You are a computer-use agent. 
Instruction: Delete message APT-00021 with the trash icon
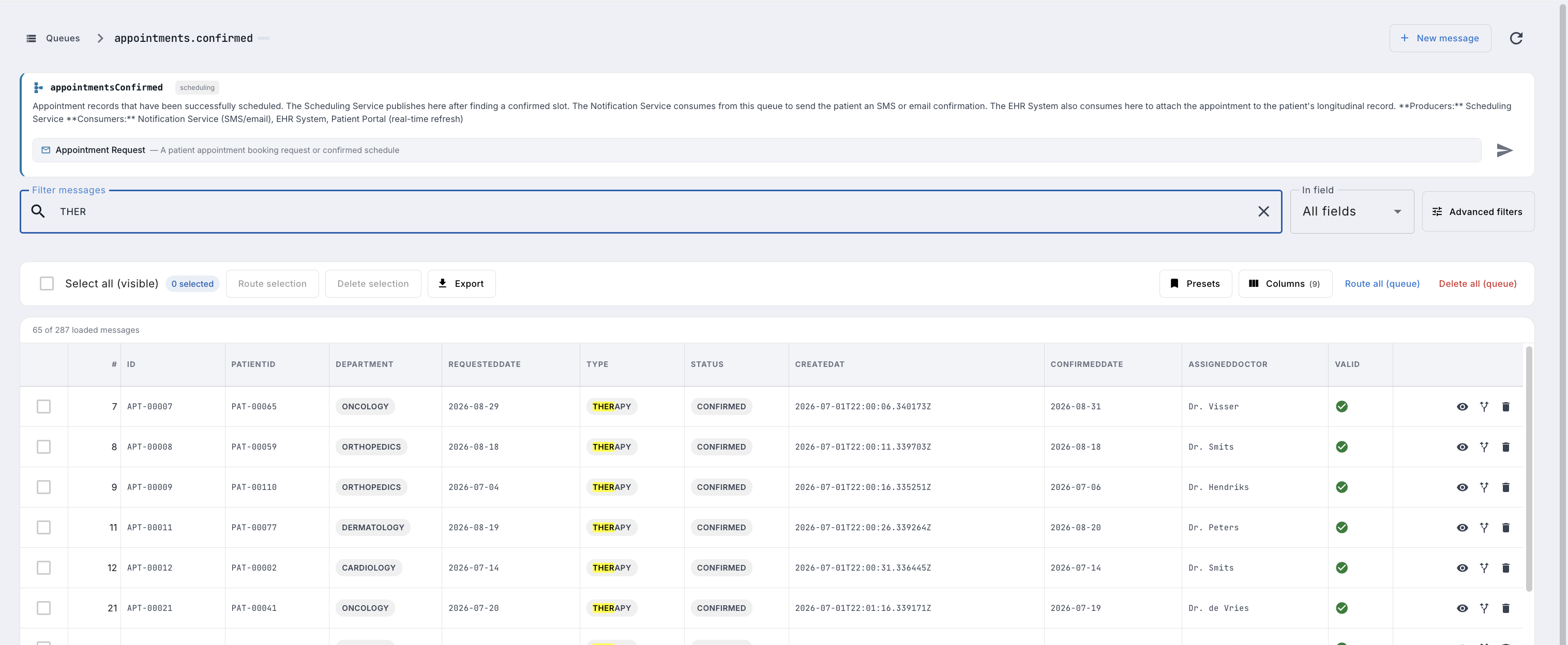pos(1505,608)
